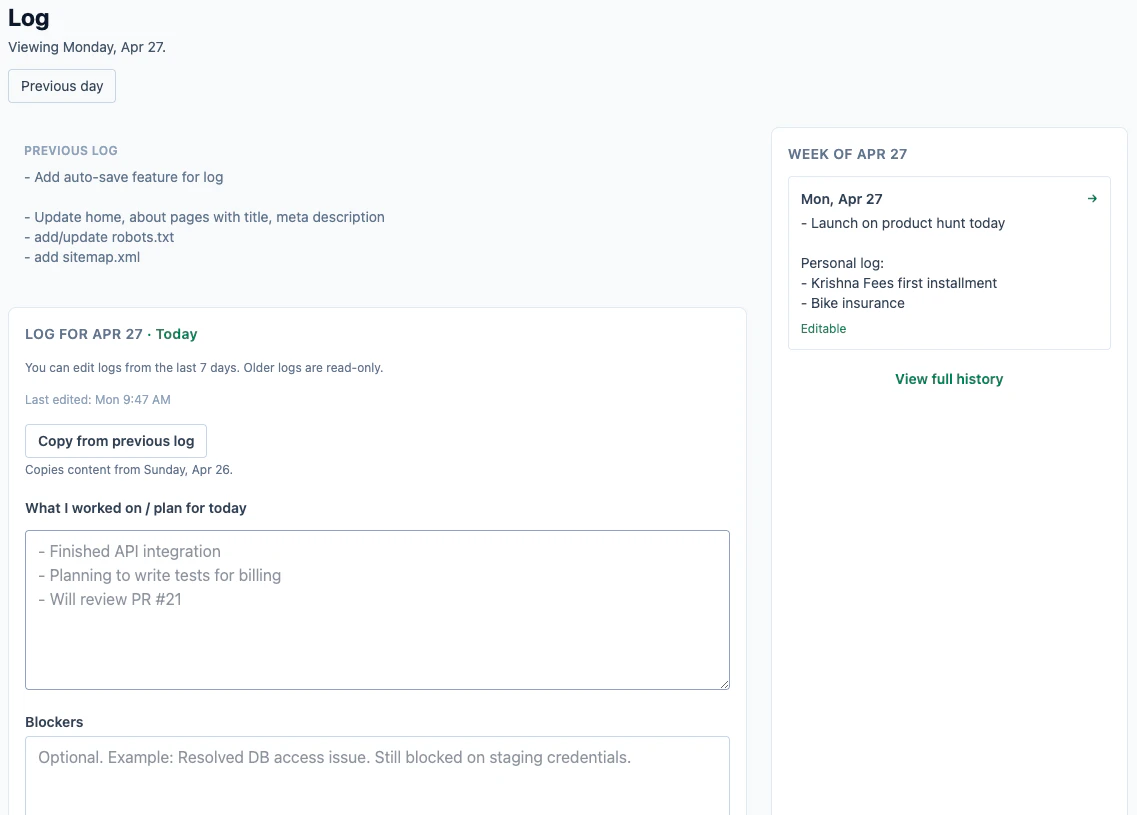The image size is (1137, 815).
Task: Click the Previous day button
Action: coord(62,86)
